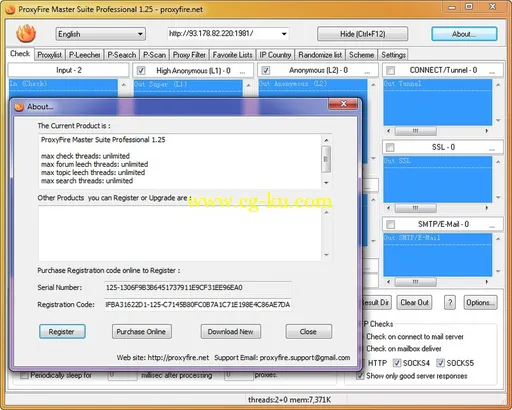The height and width of the screenshot is (410, 512).
Task: Toggle the SOCKS4 checkbox
Action: point(397,363)
